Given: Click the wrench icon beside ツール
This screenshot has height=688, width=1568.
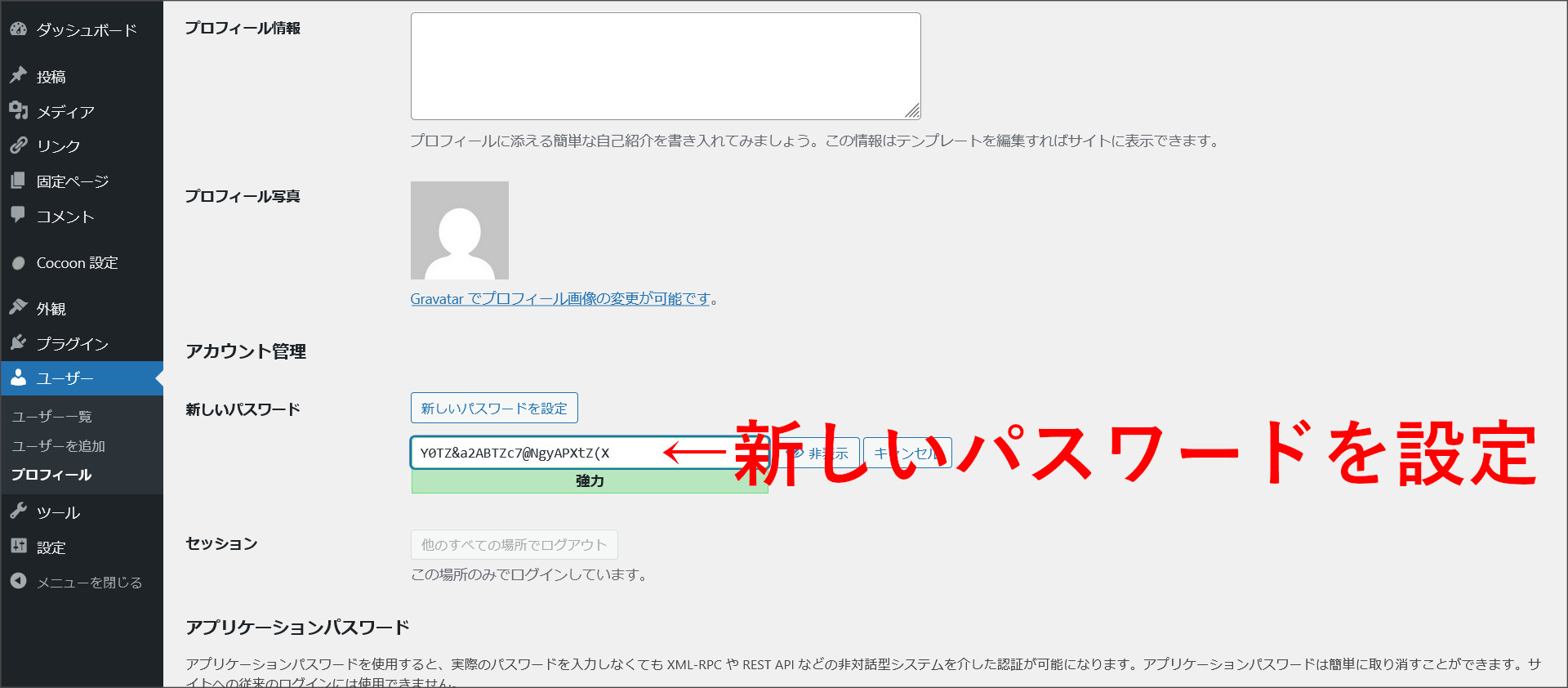Looking at the screenshot, I should [x=18, y=512].
